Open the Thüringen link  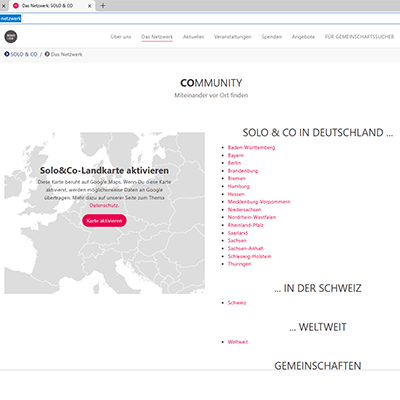239,264
